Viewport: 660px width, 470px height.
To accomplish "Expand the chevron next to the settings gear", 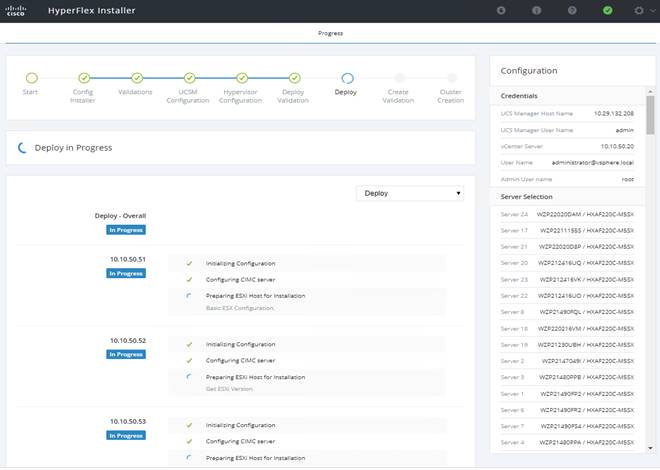I will point(653,11).
